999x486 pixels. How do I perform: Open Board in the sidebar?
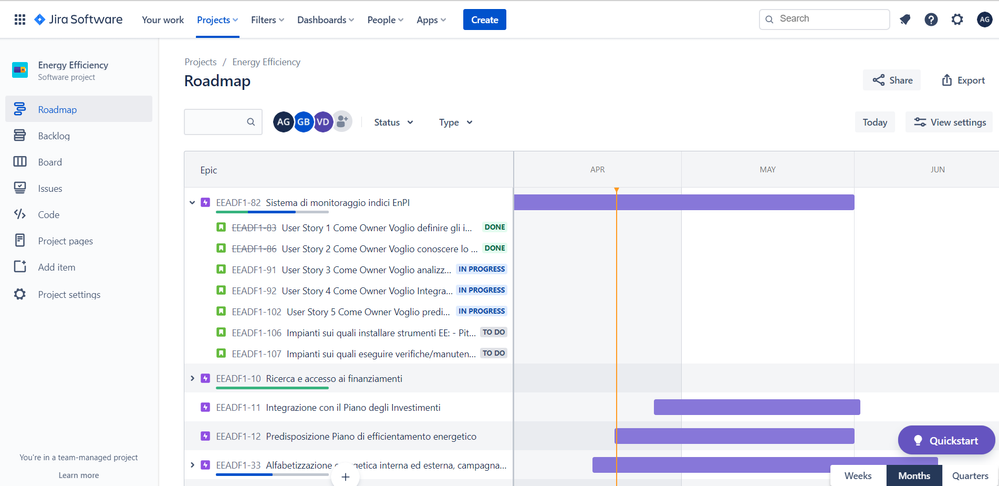click(78, 162)
